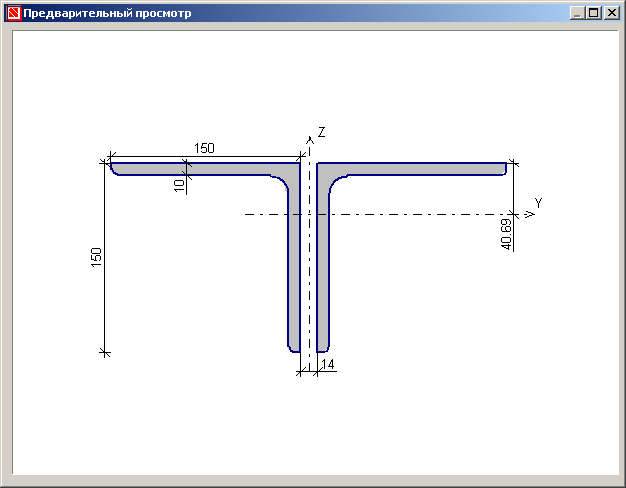This screenshot has width=626, height=488.
Task: Select the right angle's horizontal flange
Action: (x=420, y=169)
